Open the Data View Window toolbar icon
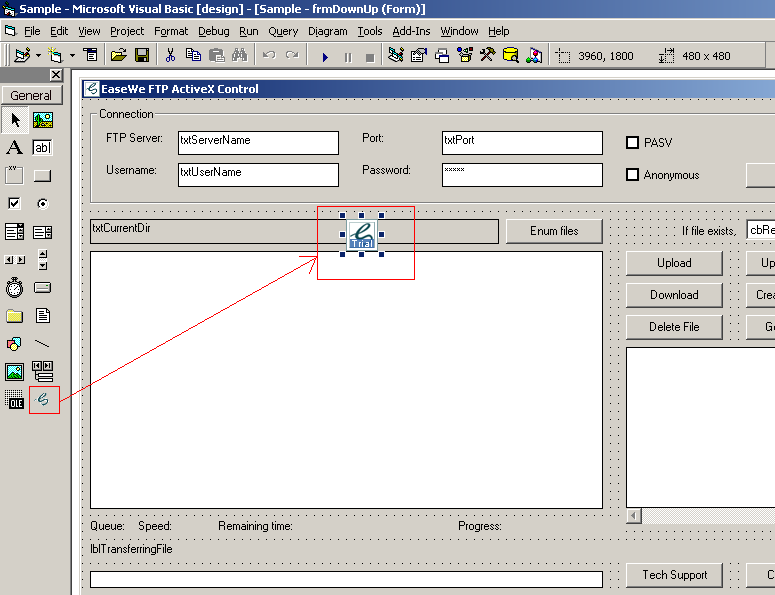 (511, 55)
